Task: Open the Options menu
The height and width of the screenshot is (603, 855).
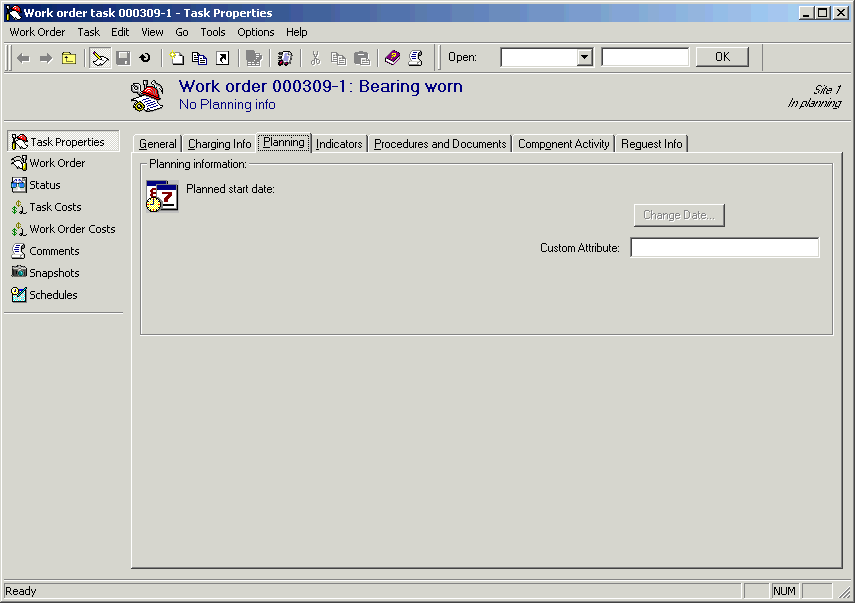Action: point(256,32)
